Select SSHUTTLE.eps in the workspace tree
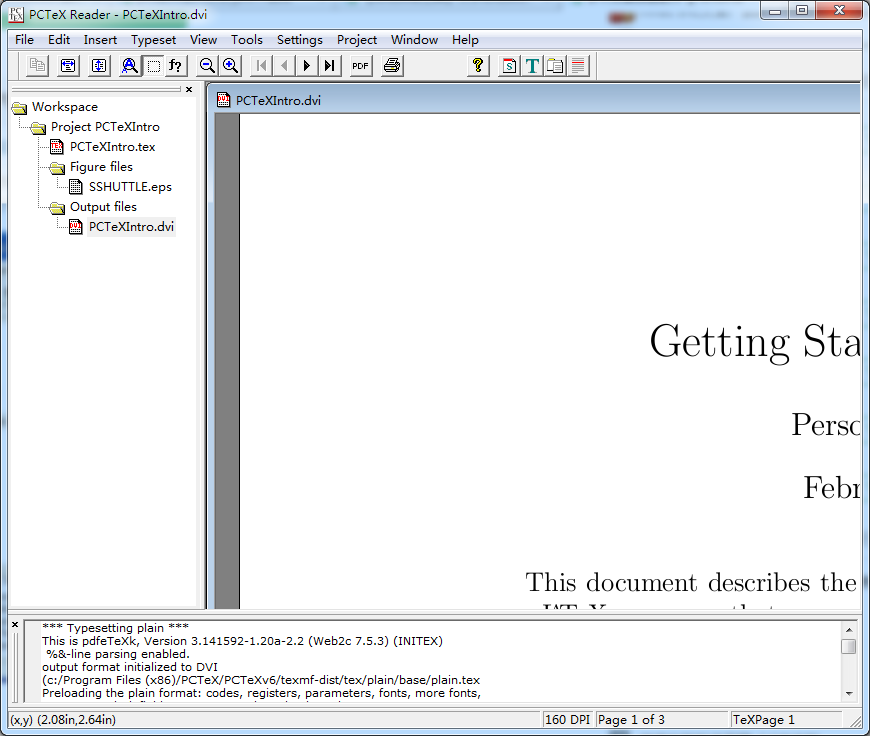 point(130,186)
